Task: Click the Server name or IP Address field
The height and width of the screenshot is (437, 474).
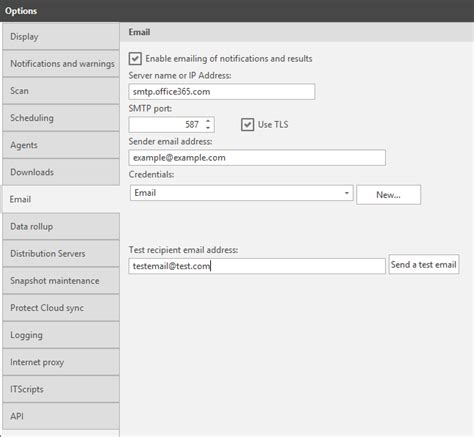Action: pos(222,92)
